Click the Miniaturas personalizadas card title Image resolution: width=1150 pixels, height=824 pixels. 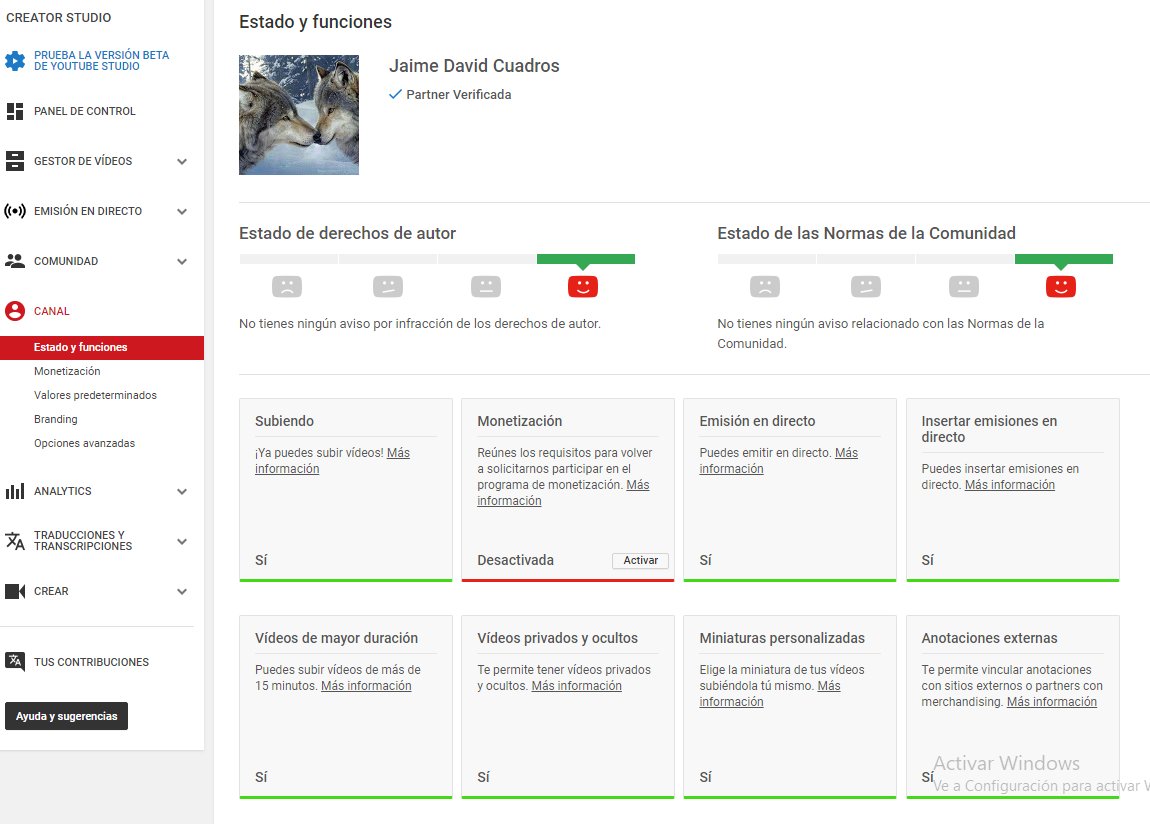pyautogui.click(x=782, y=638)
